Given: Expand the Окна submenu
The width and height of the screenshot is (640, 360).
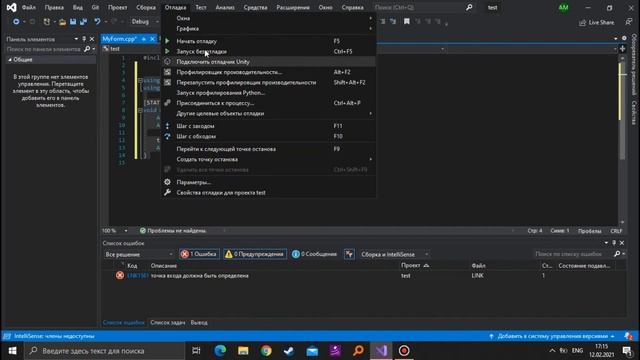Looking at the screenshot, I should [x=269, y=18].
